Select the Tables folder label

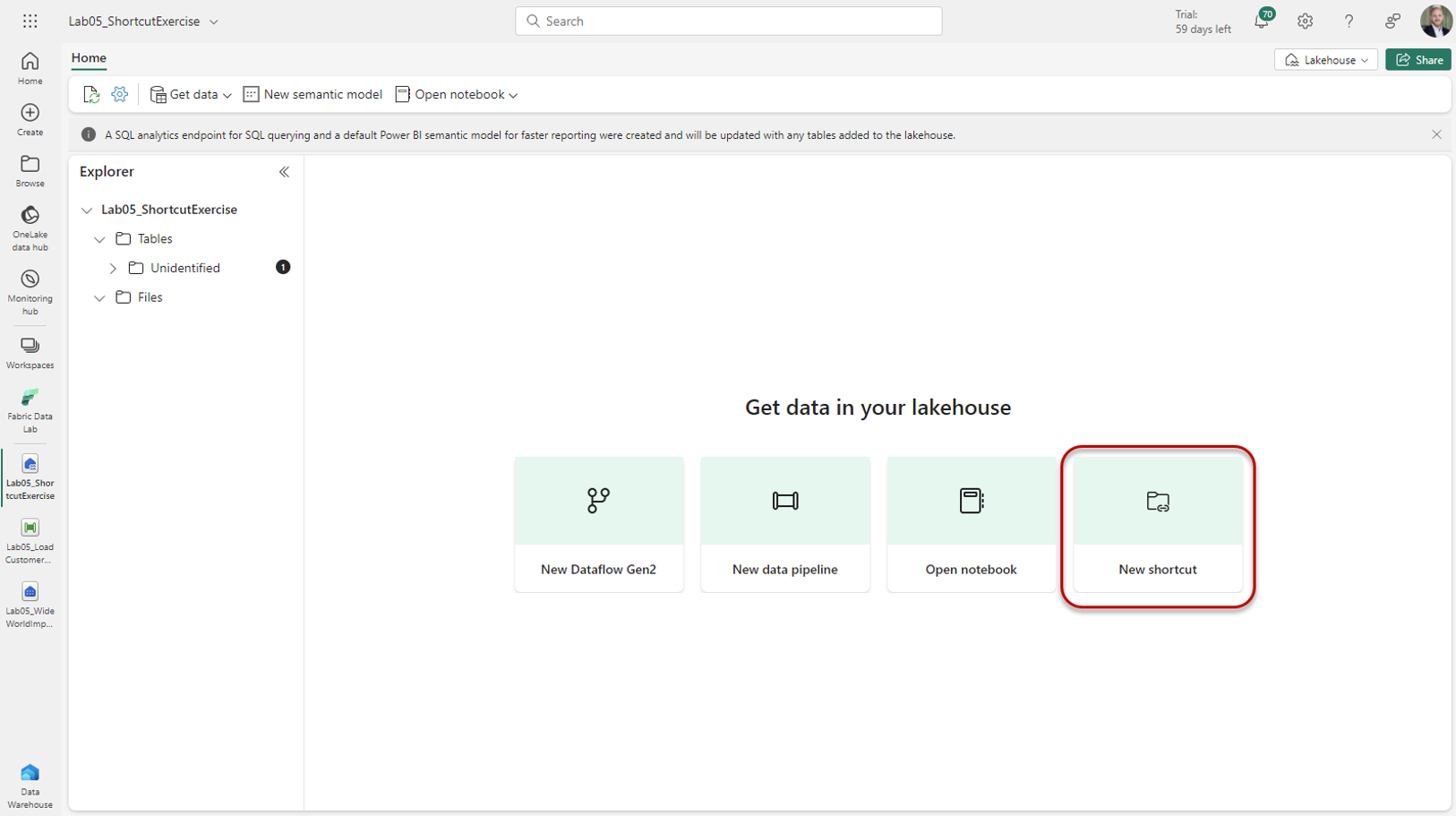pyautogui.click(x=155, y=239)
